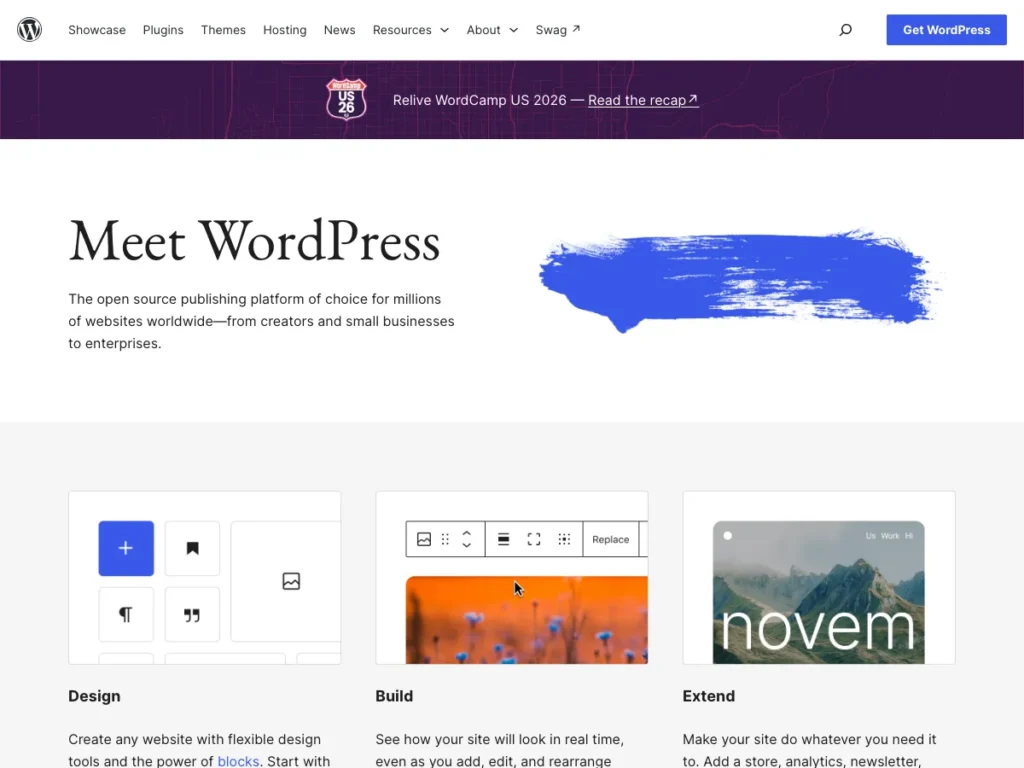This screenshot has width=1024, height=768.
Task: Select the bookmark block icon
Action: click(192, 549)
